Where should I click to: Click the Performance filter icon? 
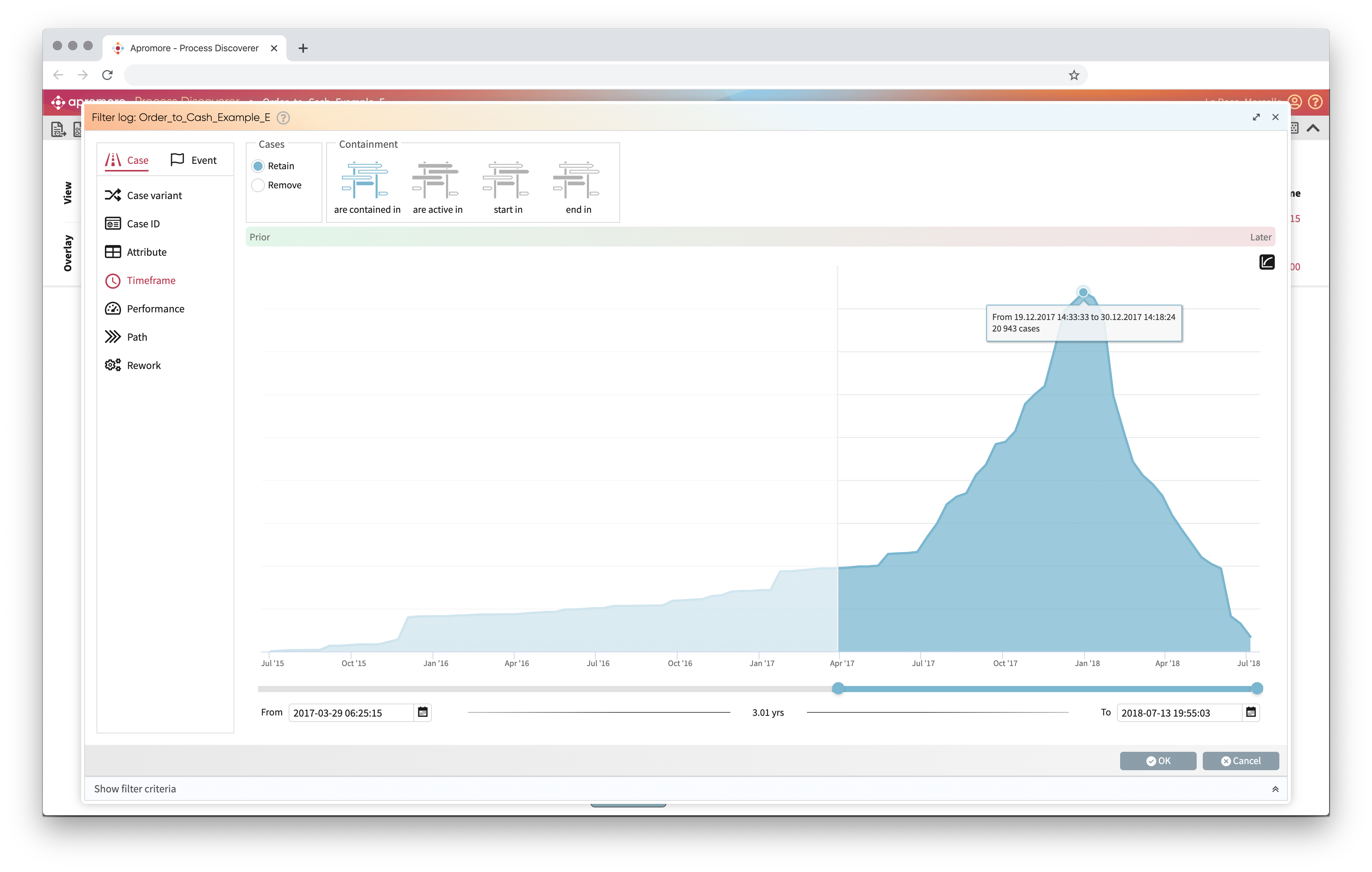(x=112, y=308)
